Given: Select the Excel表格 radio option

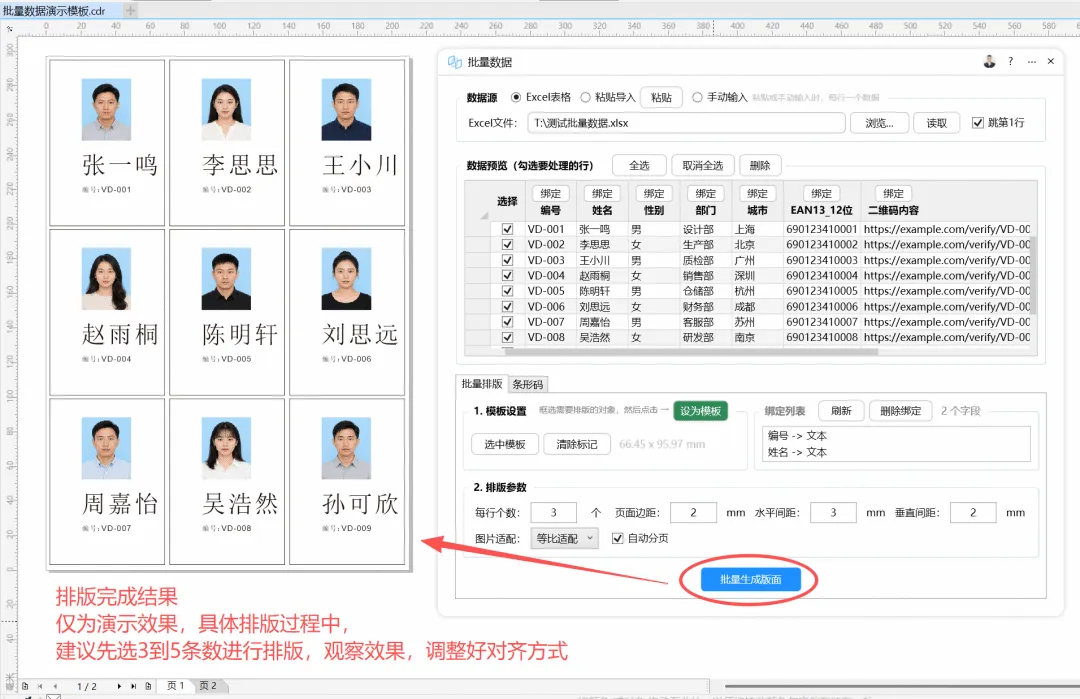Looking at the screenshot, I should click(x=515, y=97).
